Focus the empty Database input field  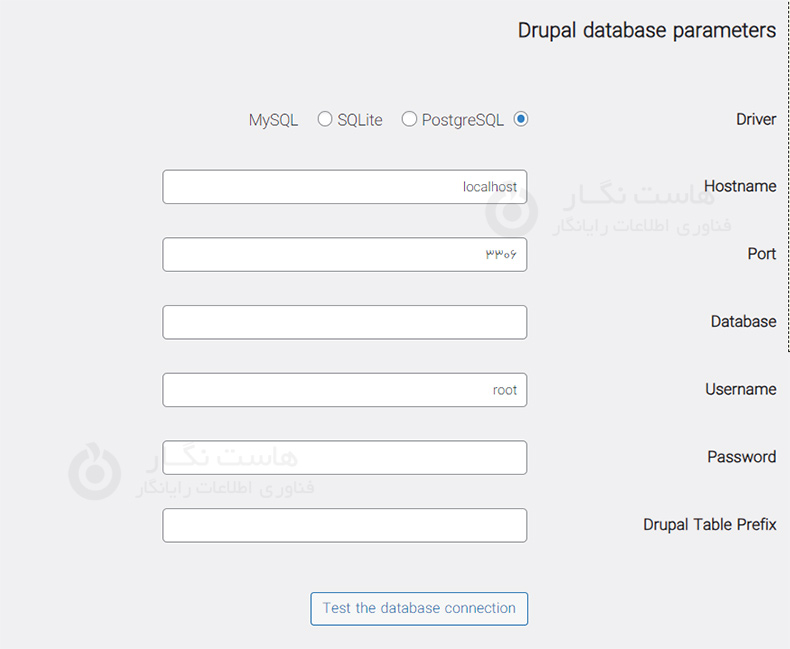pyautogui.click(x=344, y=322)
